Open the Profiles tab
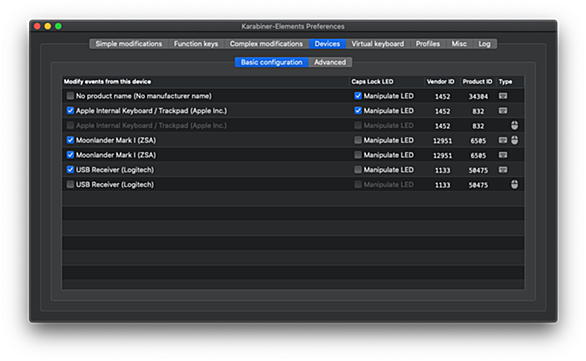The height and width of the screenshot is (361, 586). pyautogui.click(x=428, y=44)
